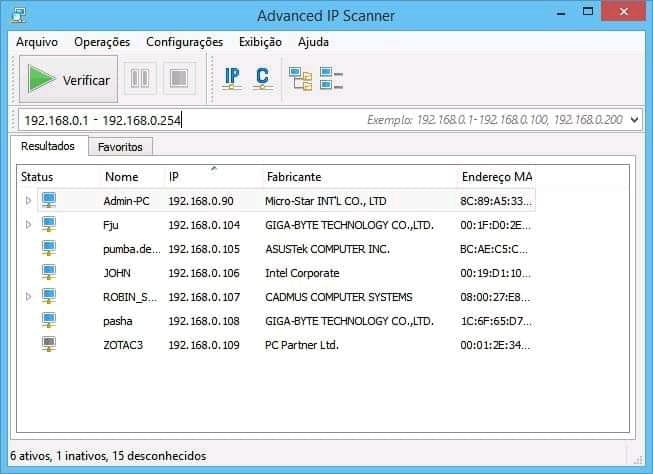Viewport: 653px width, 474px height.
Task: Select the JOHN name cell
Action: click(117, 273)
